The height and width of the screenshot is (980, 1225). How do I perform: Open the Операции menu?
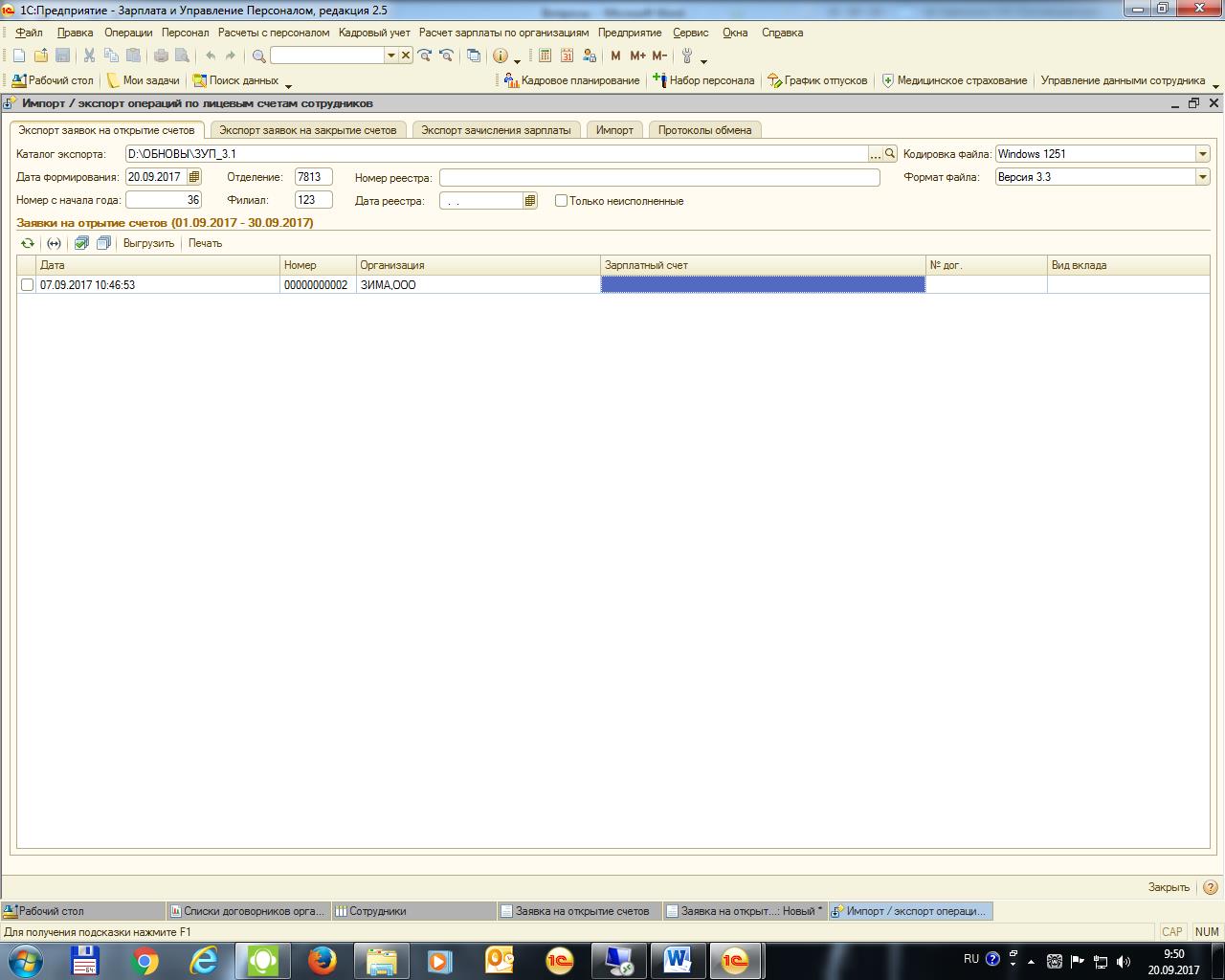[x=128, y=33]
